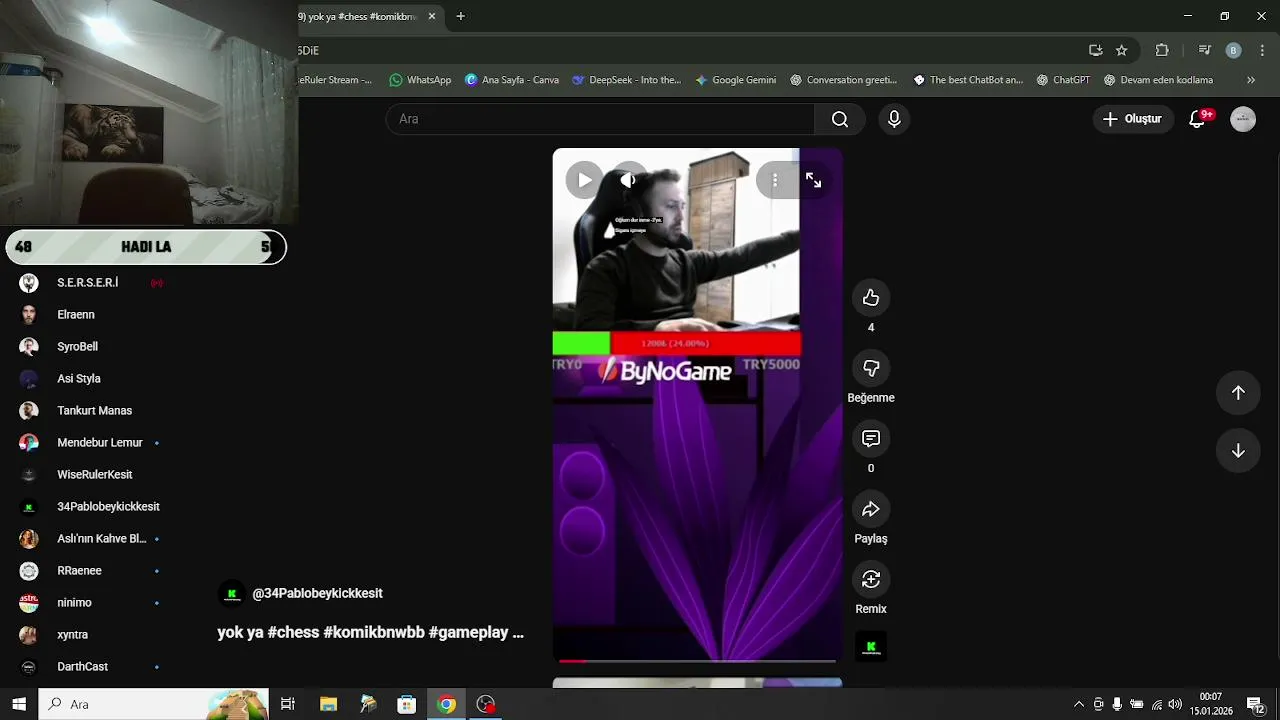
Task: Click the #komikbnwbb hashtag
Action: pyautogui.click(x=374, y=632)
